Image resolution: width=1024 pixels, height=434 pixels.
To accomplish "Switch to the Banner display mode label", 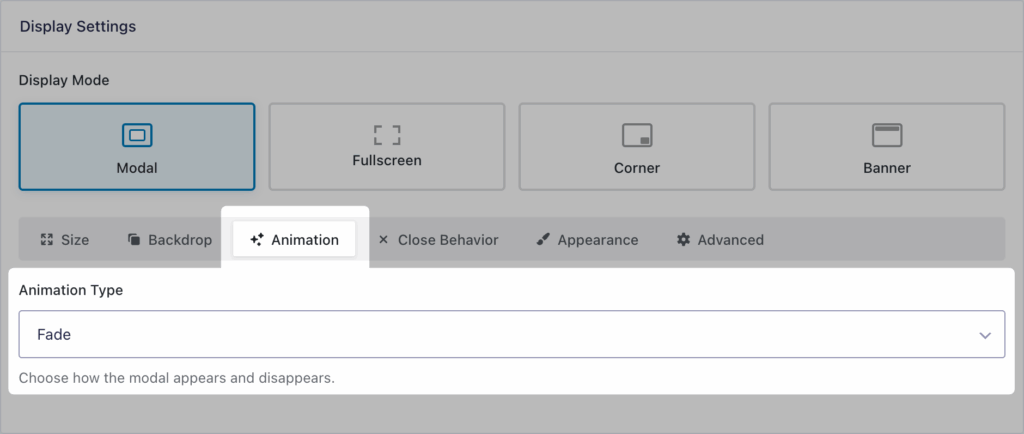I will 887,168.
